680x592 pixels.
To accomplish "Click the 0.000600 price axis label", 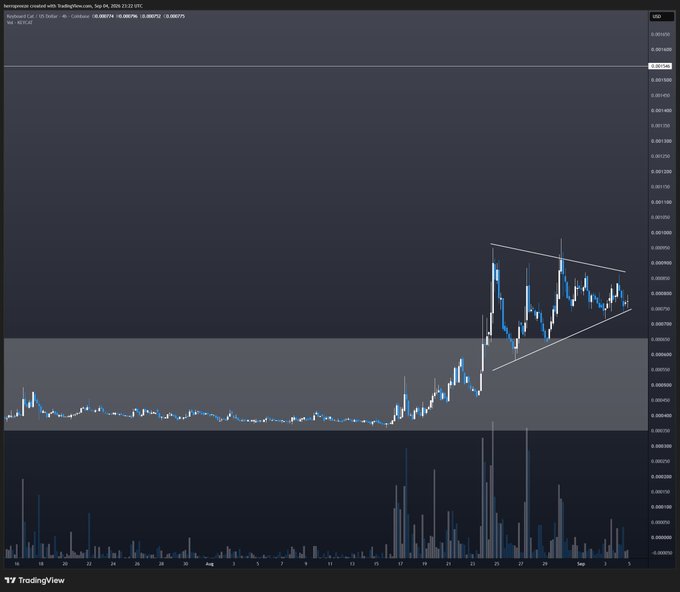I will [660, 354].
